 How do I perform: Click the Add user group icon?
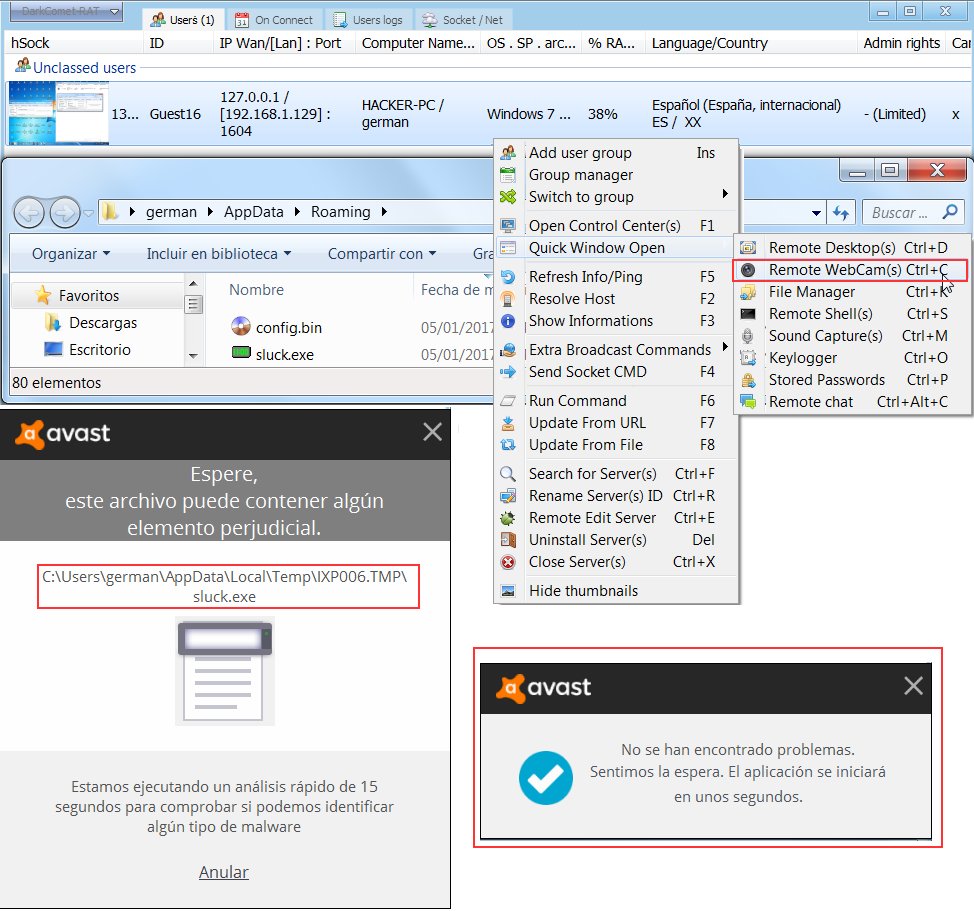508,153
